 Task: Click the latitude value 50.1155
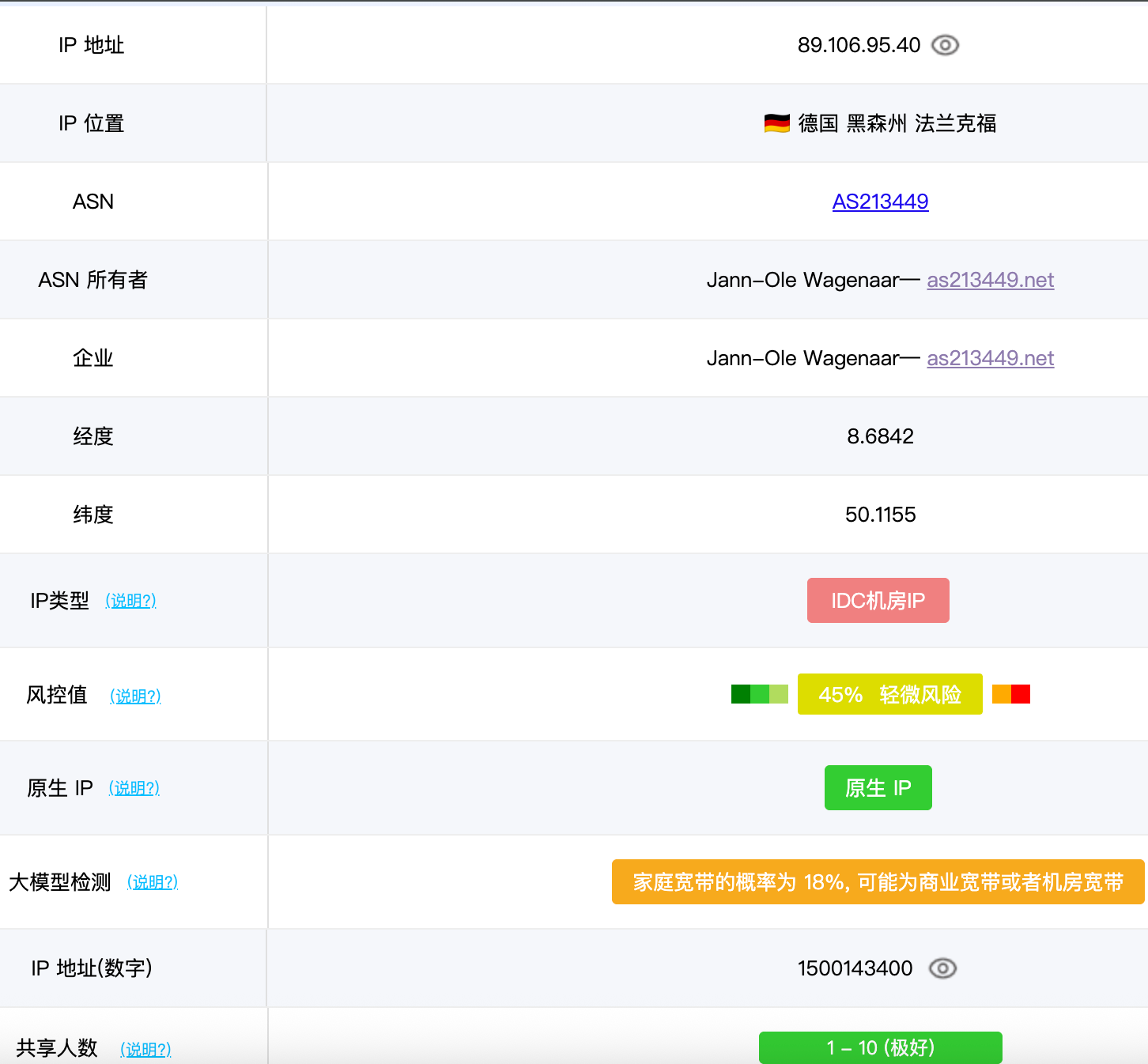click(880, 515)
